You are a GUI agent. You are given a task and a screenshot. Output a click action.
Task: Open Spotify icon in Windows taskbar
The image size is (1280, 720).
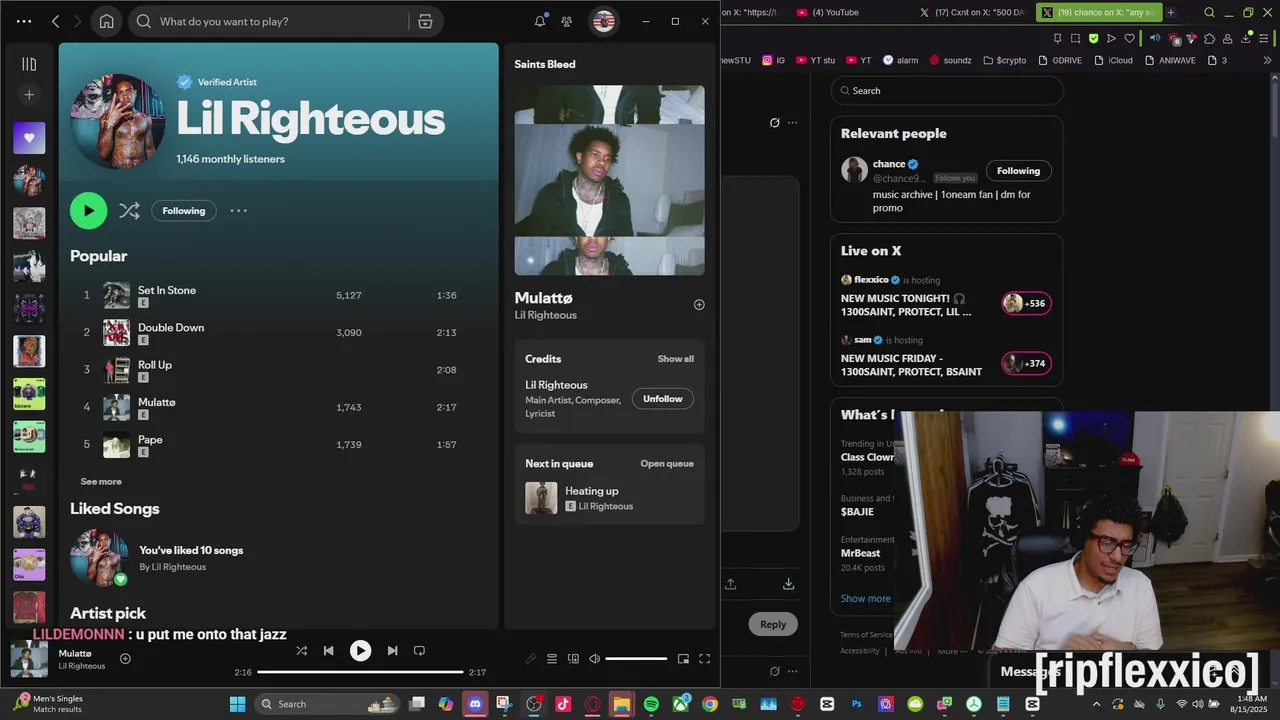point(651,704)
